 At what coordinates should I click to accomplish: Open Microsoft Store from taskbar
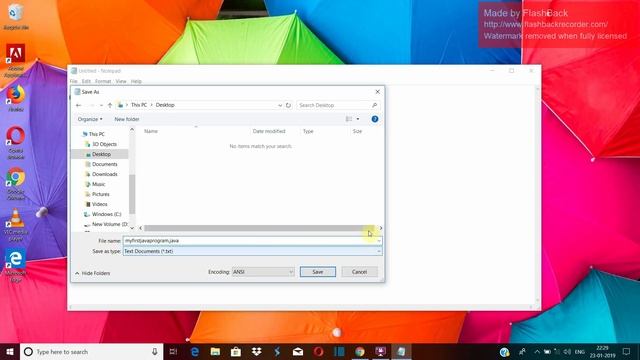(x=236, y=352)
